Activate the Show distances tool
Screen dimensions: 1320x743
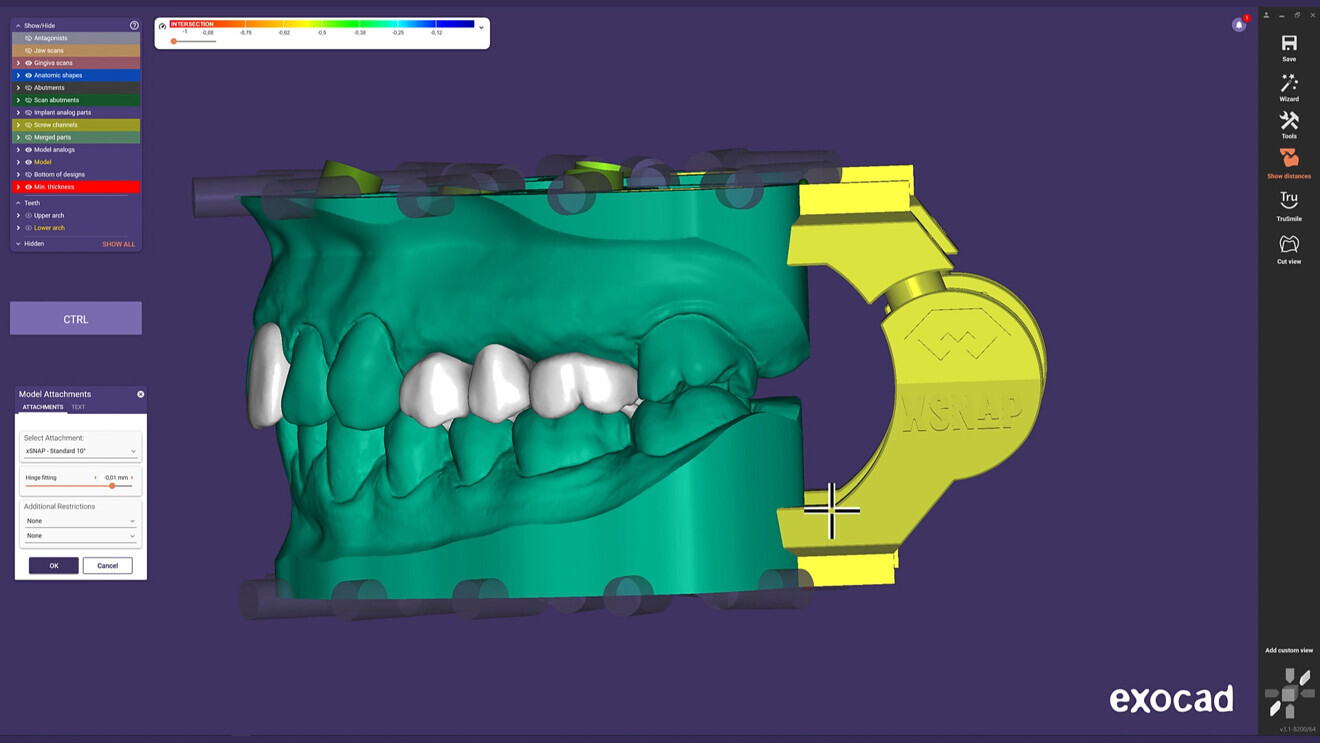1288,162
